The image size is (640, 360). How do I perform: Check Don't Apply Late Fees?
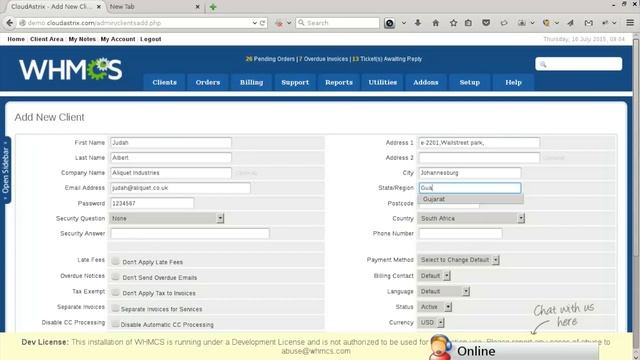point(116,261)
